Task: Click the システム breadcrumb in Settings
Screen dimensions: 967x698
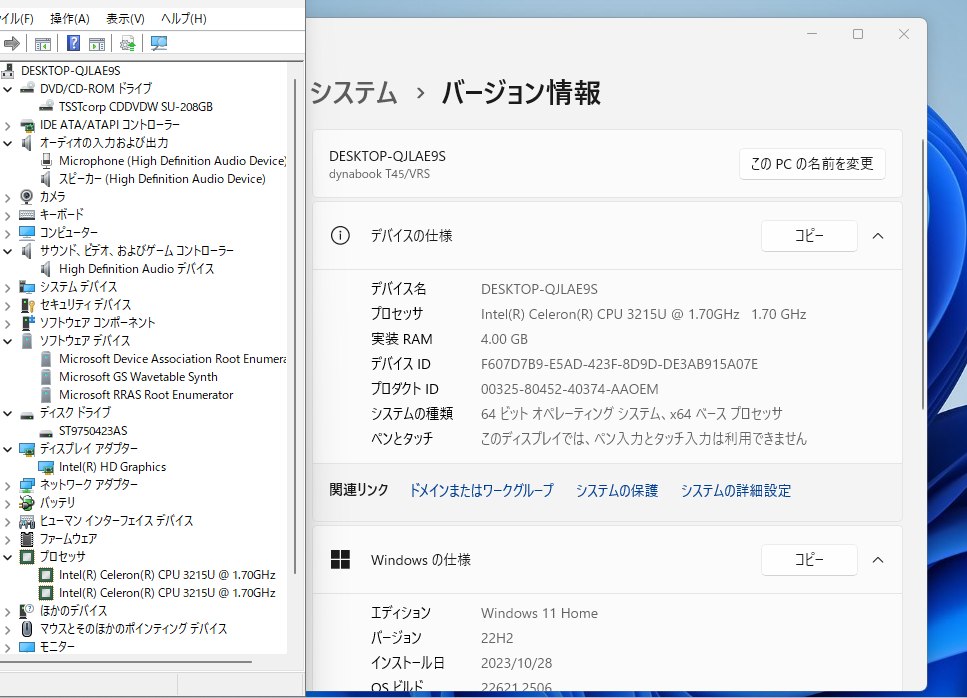Action: pyautogui.click(x=353, y=92)
